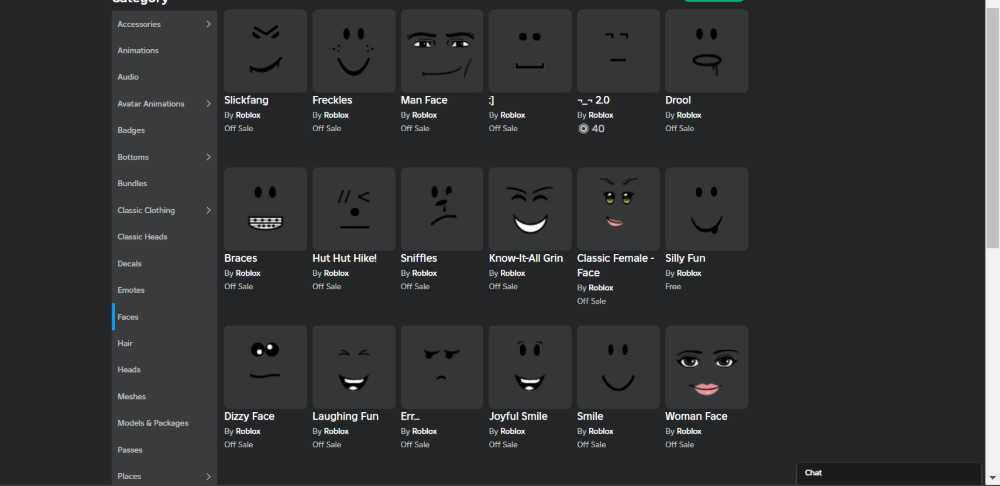Expand the Avatar Animations category arrow
The image size is (1000, 486).
(208, 103)
